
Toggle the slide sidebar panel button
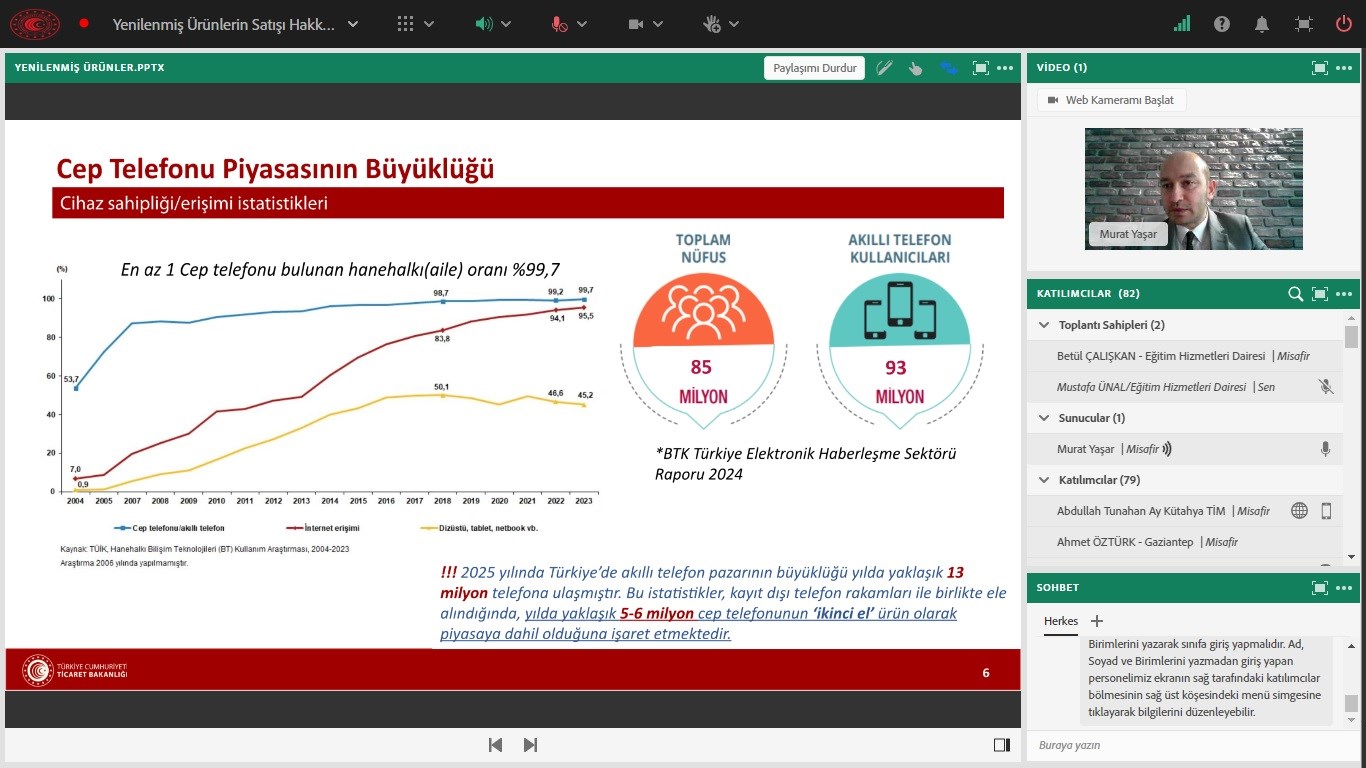pyautogui.click(x=1001, y=745)
